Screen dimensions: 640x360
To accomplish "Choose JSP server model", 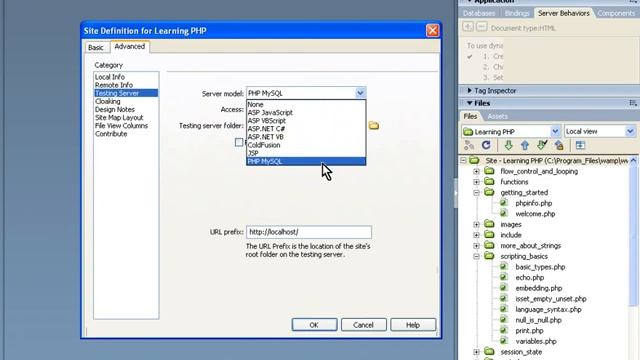I will pyautogui.click(x=306, y=153).
